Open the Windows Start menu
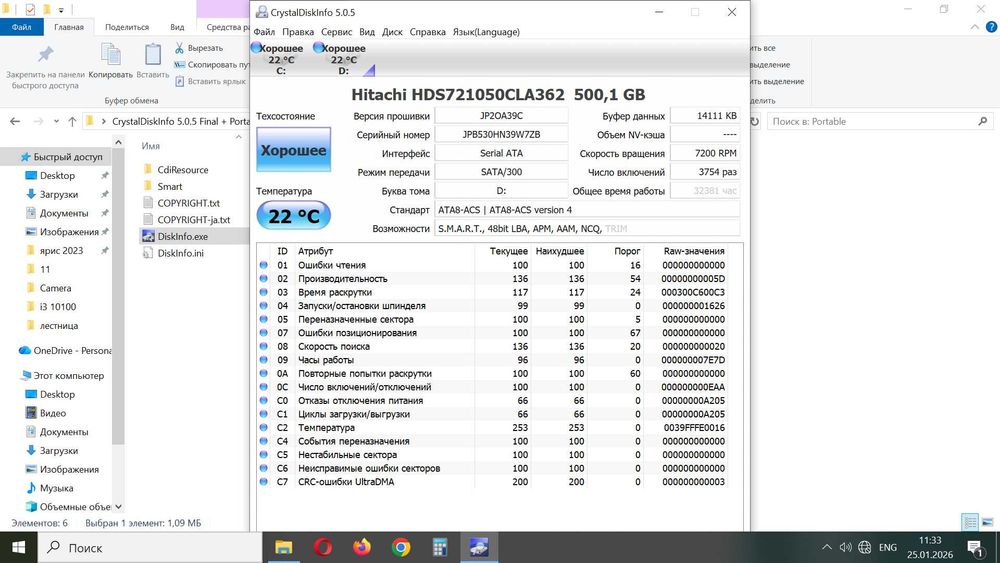 (x=18, y=547)
